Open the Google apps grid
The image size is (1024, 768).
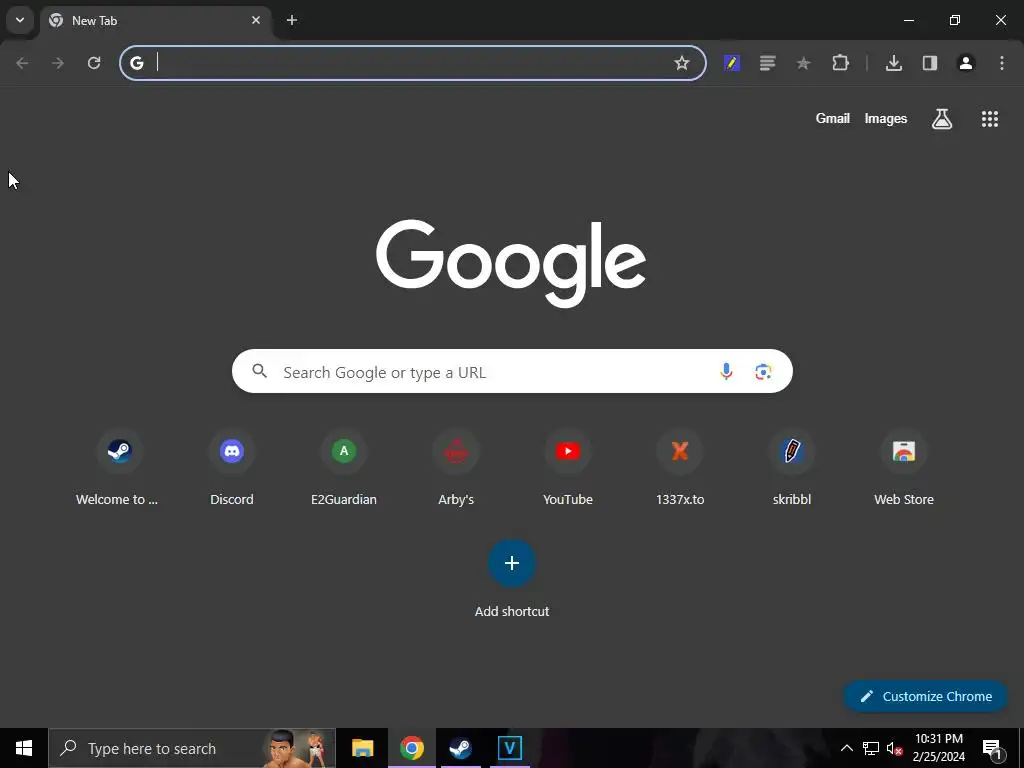pyautogui.click(x=990, y=118)
